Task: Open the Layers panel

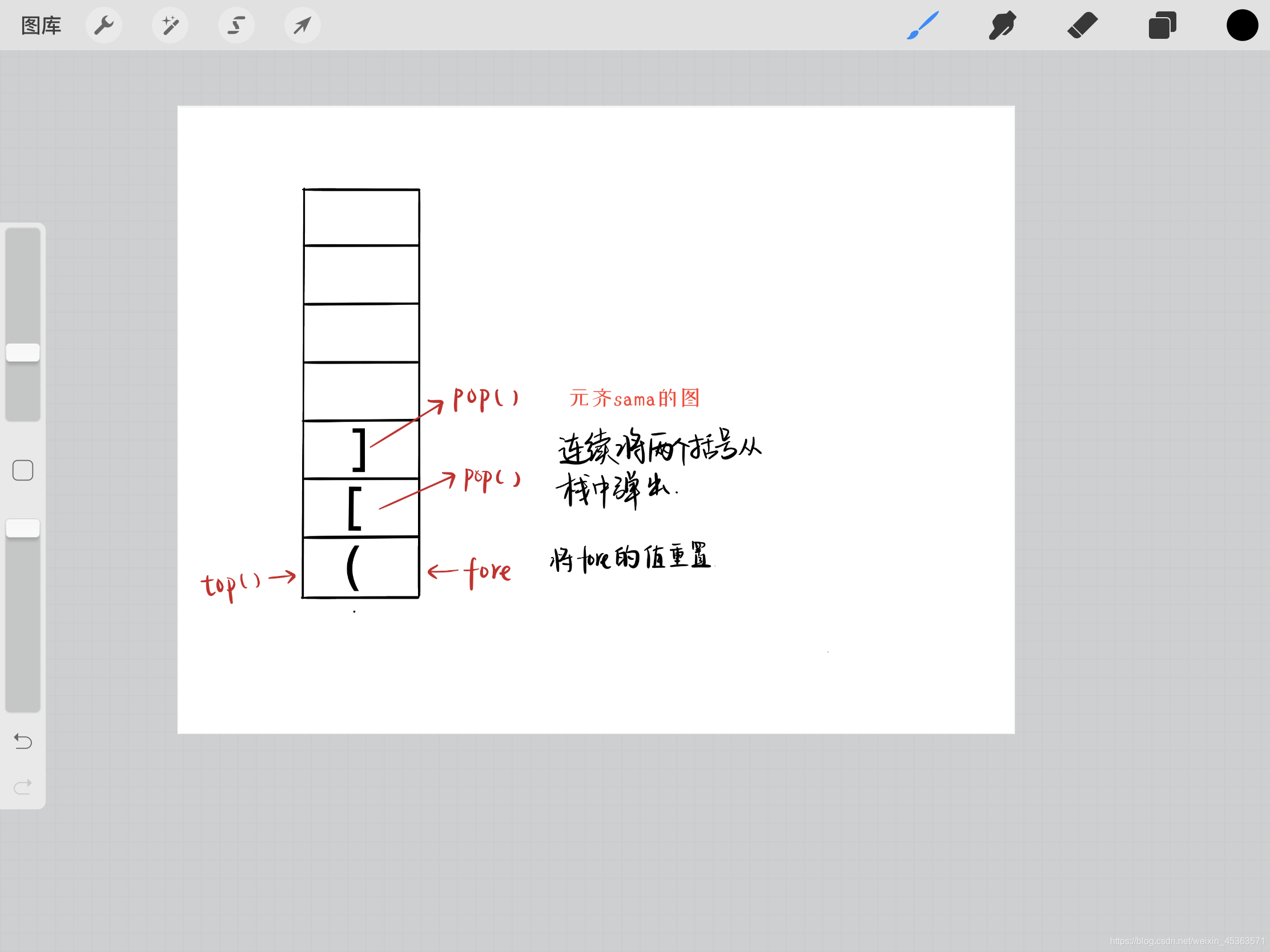Action: (x=1162, y=25)
